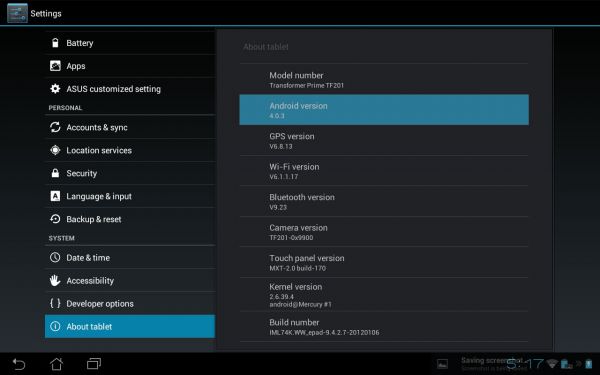
Task: Tap the 'V6.1.1.17' Wi-Fi value
Action: pos(284,177)
